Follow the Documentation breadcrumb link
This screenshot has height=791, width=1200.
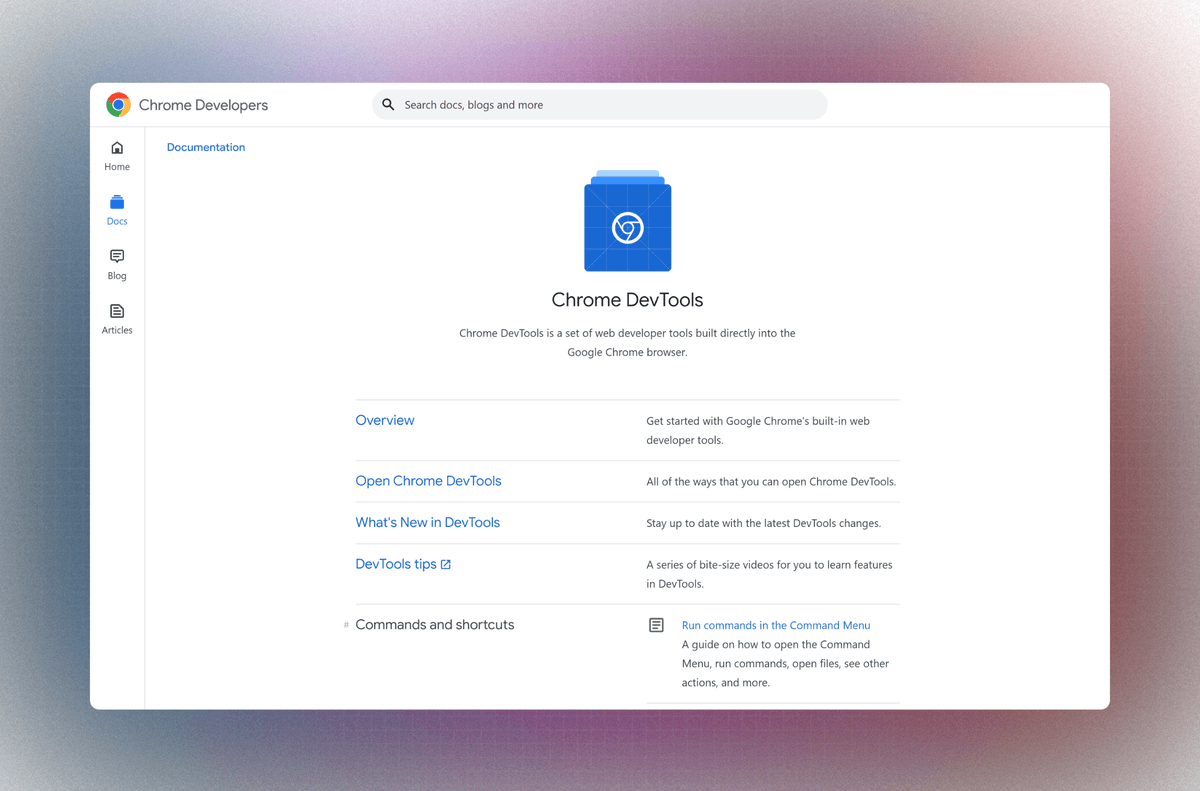(206, 147)
